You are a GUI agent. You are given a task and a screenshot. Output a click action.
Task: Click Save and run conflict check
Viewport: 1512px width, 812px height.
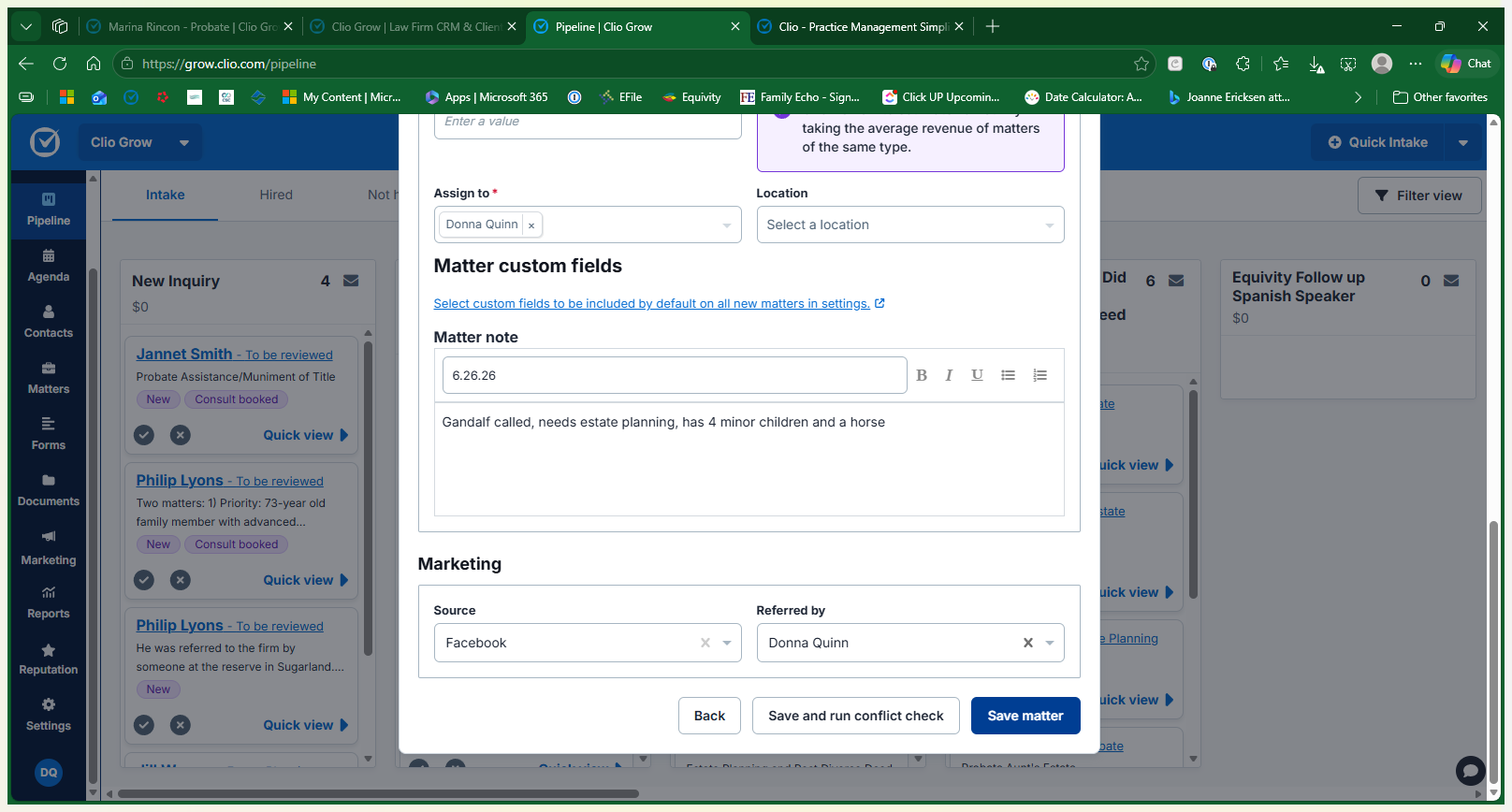(856, 716)
